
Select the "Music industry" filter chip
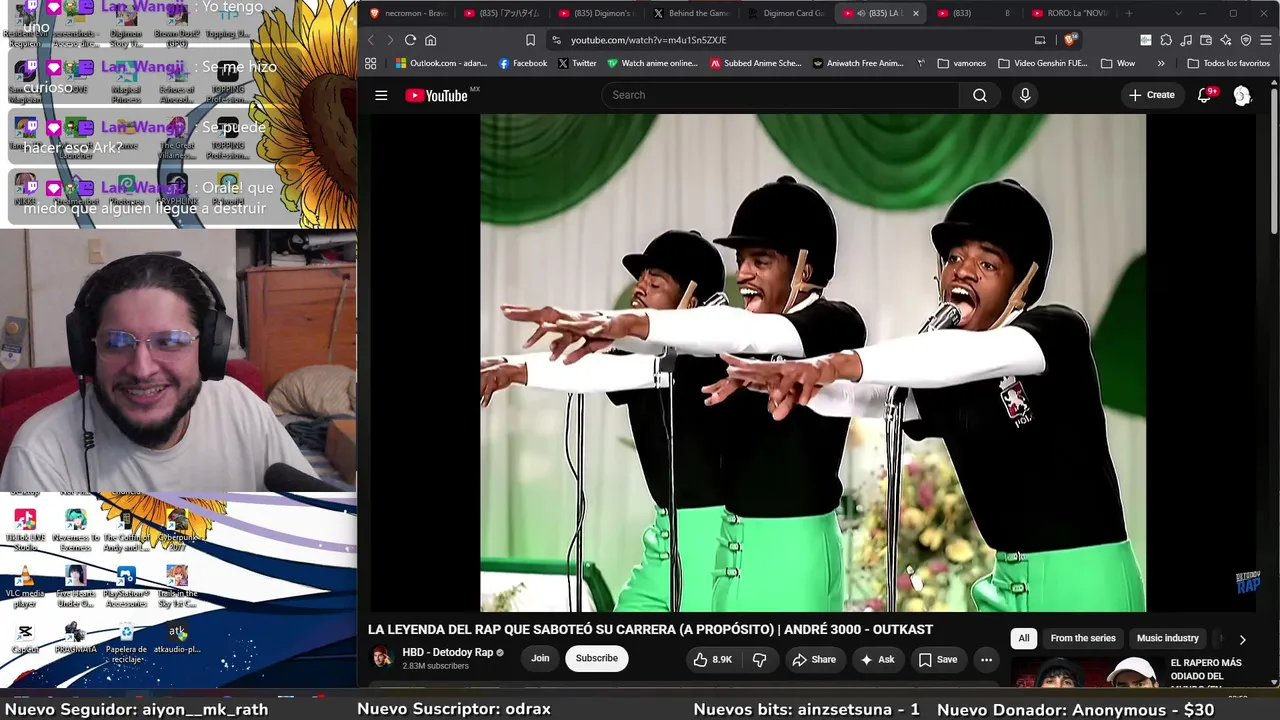[1167, 638]
